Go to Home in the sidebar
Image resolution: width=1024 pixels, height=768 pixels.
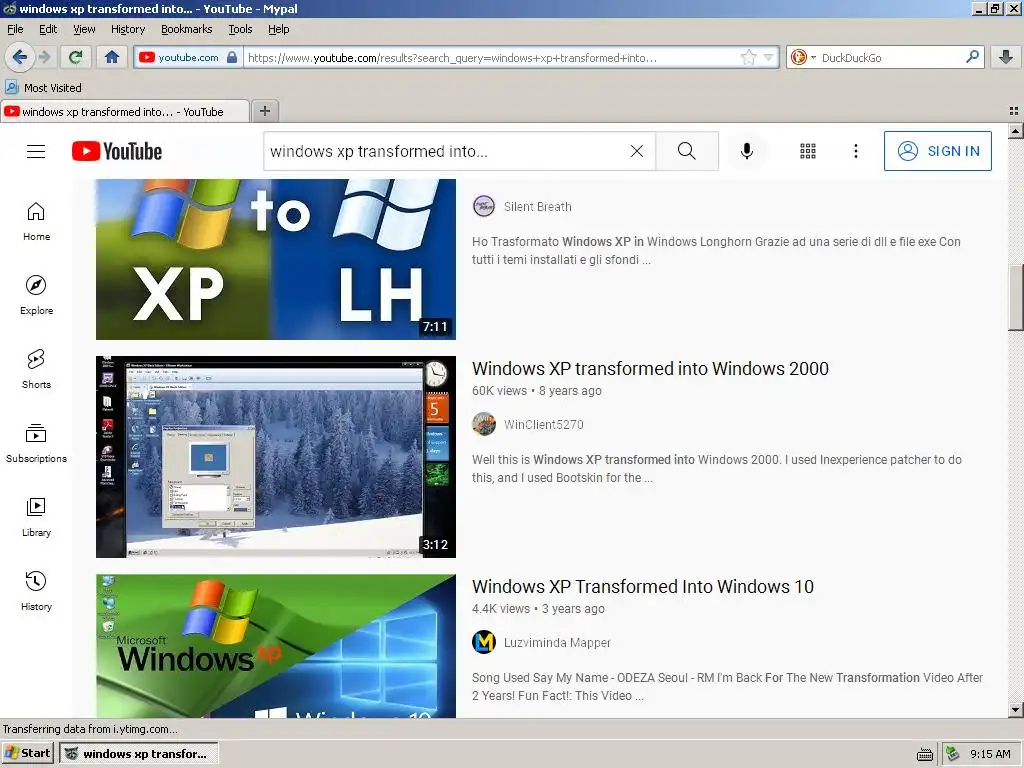(x=36, y=222)
